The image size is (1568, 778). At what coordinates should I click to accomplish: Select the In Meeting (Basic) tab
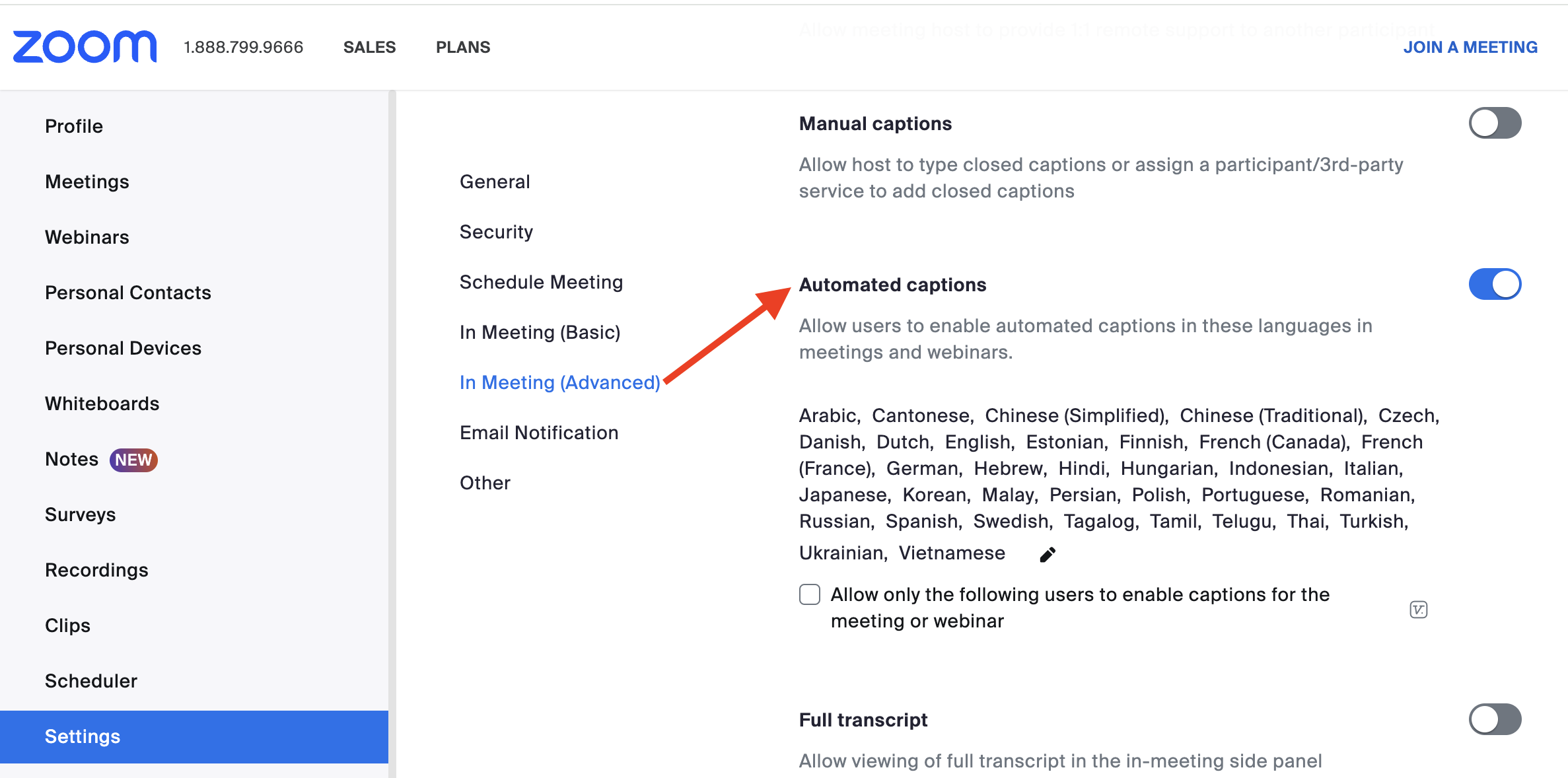540,332
